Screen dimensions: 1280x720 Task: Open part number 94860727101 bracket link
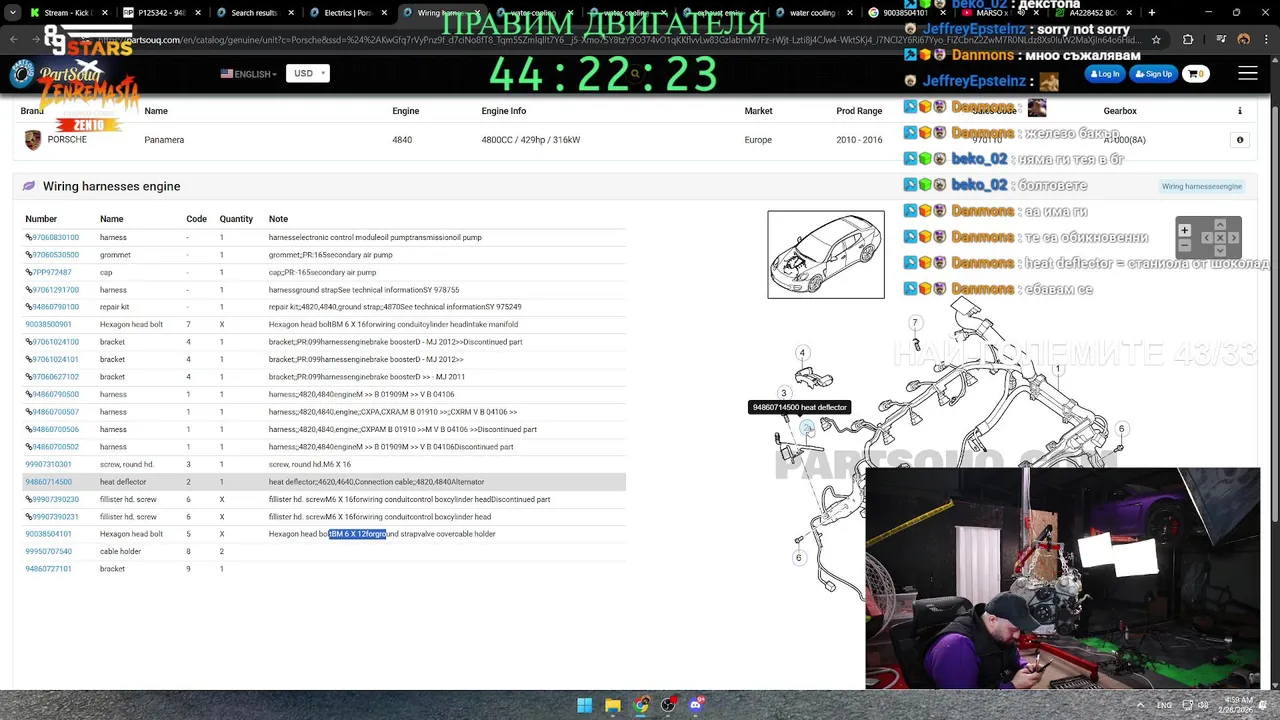(x=48, y=569)
